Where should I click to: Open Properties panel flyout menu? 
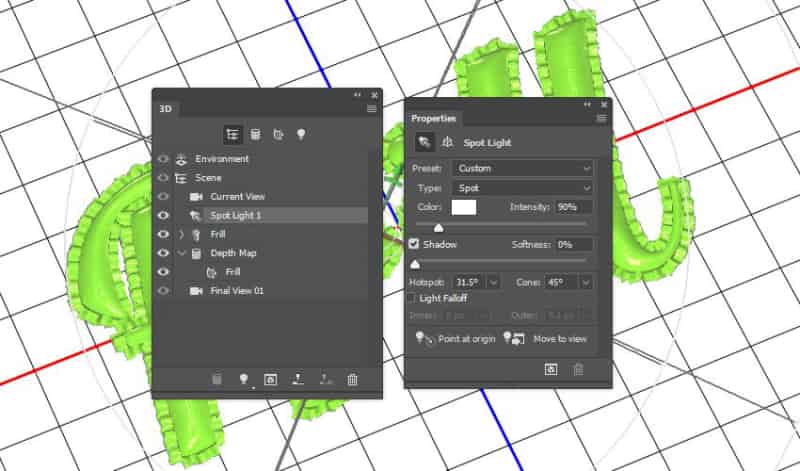click(602, 118)
